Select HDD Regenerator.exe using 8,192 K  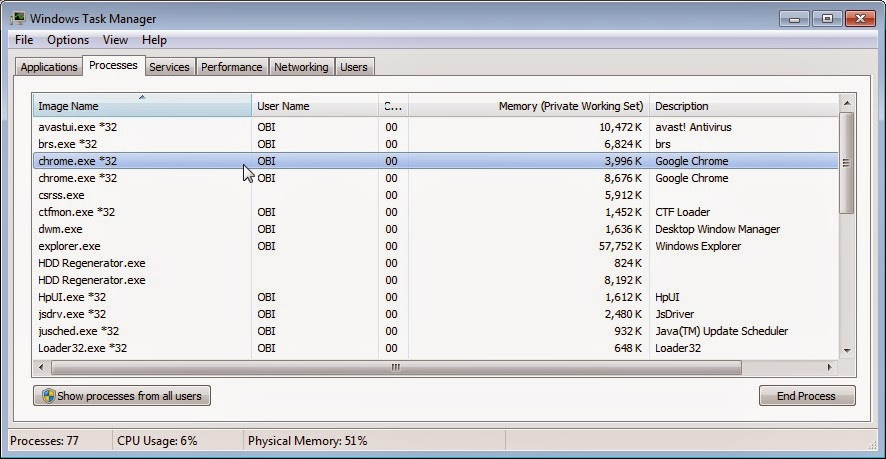click(x=436, y=280)
